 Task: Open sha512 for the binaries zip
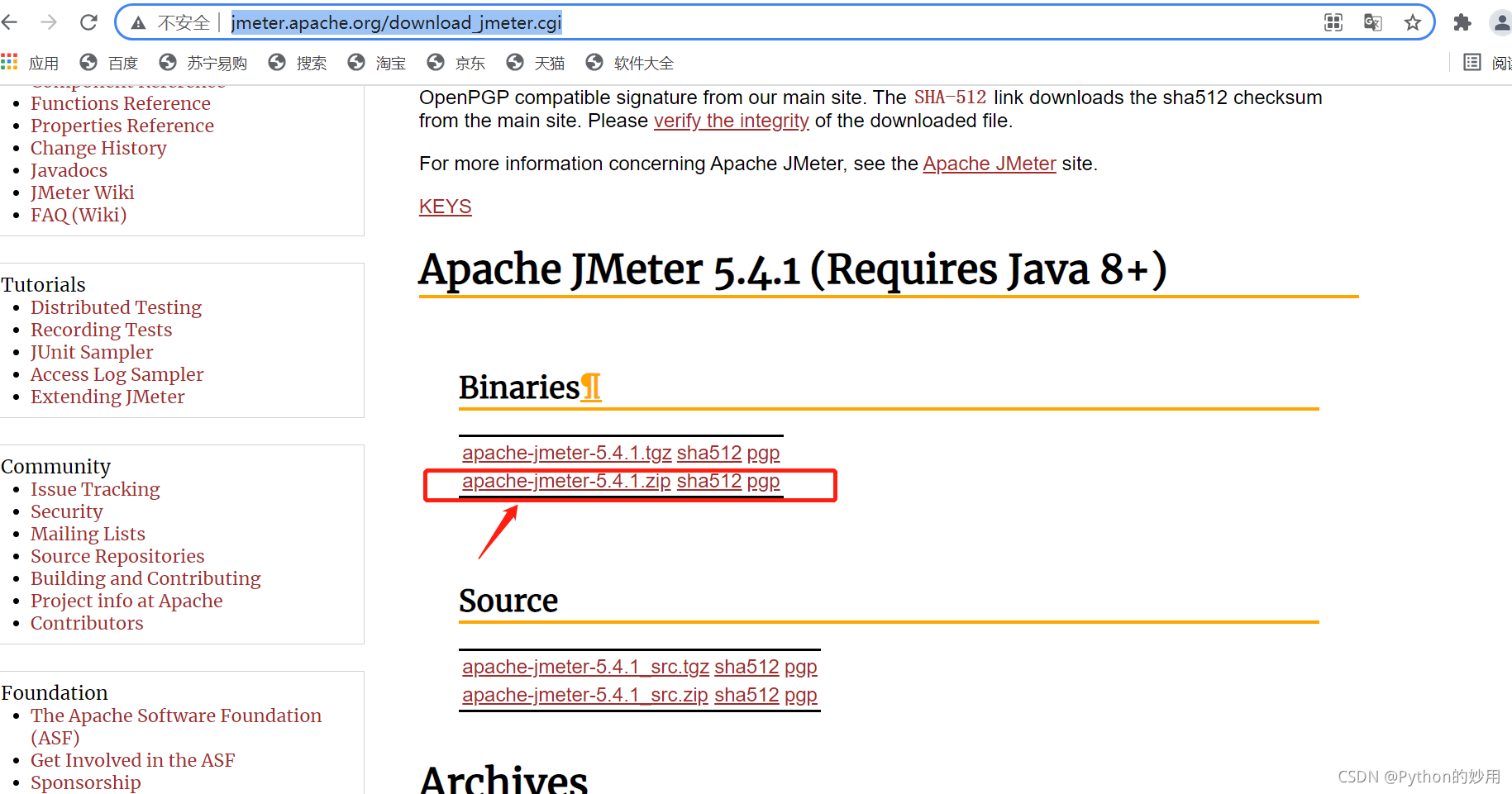pyautogui.click(x=709, y=481)
